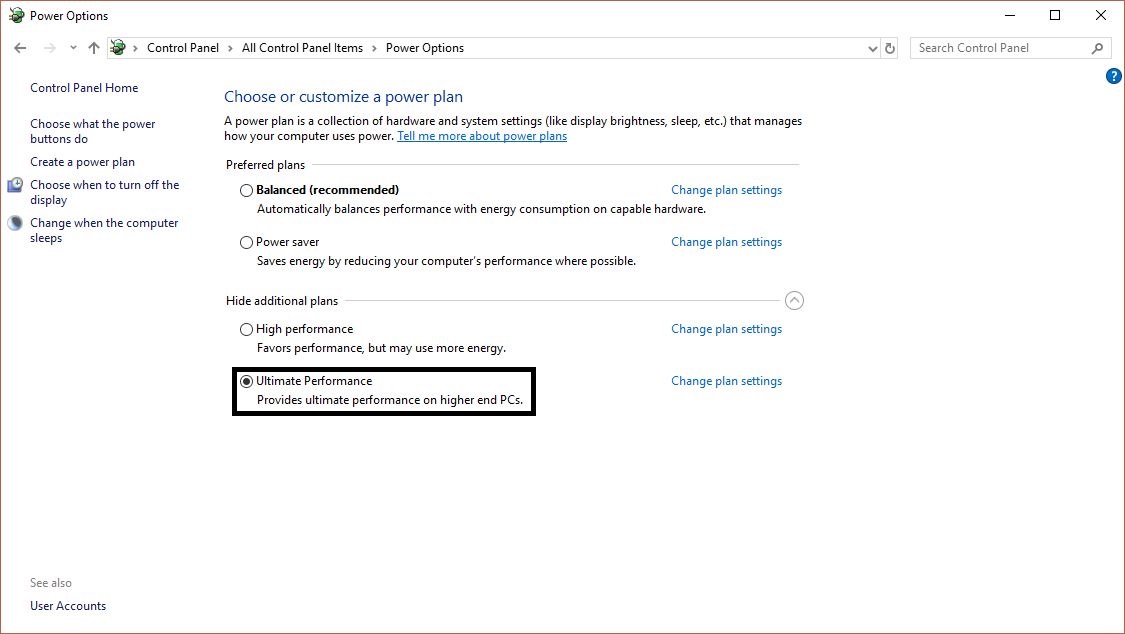This screenshot has width=1125, height=634.
Task: Refresh the Power Options page
Action: [x=890, y=49]
